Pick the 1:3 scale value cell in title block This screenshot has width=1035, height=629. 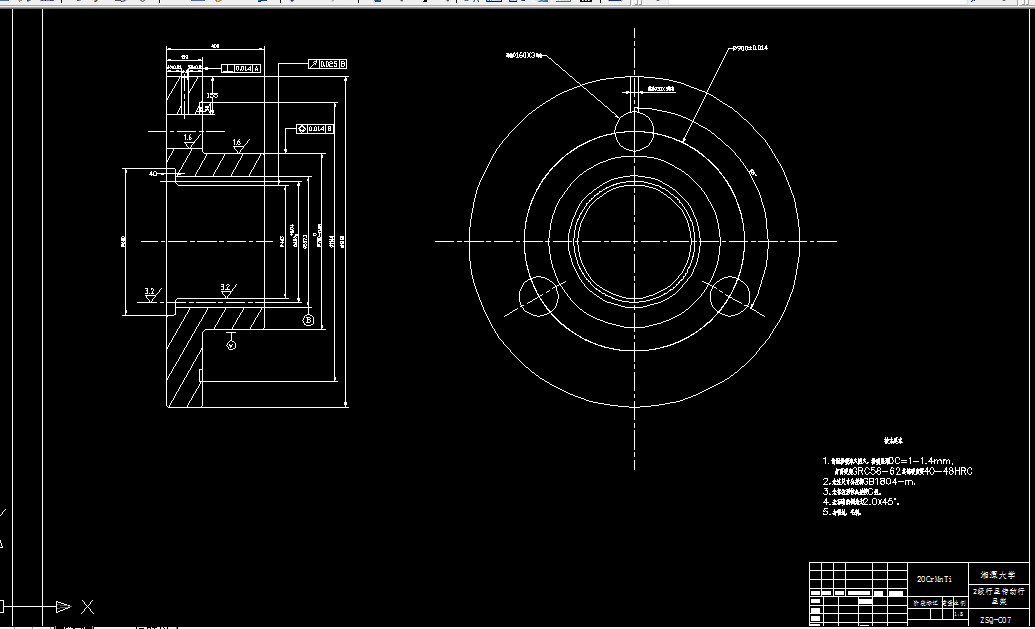959,614
